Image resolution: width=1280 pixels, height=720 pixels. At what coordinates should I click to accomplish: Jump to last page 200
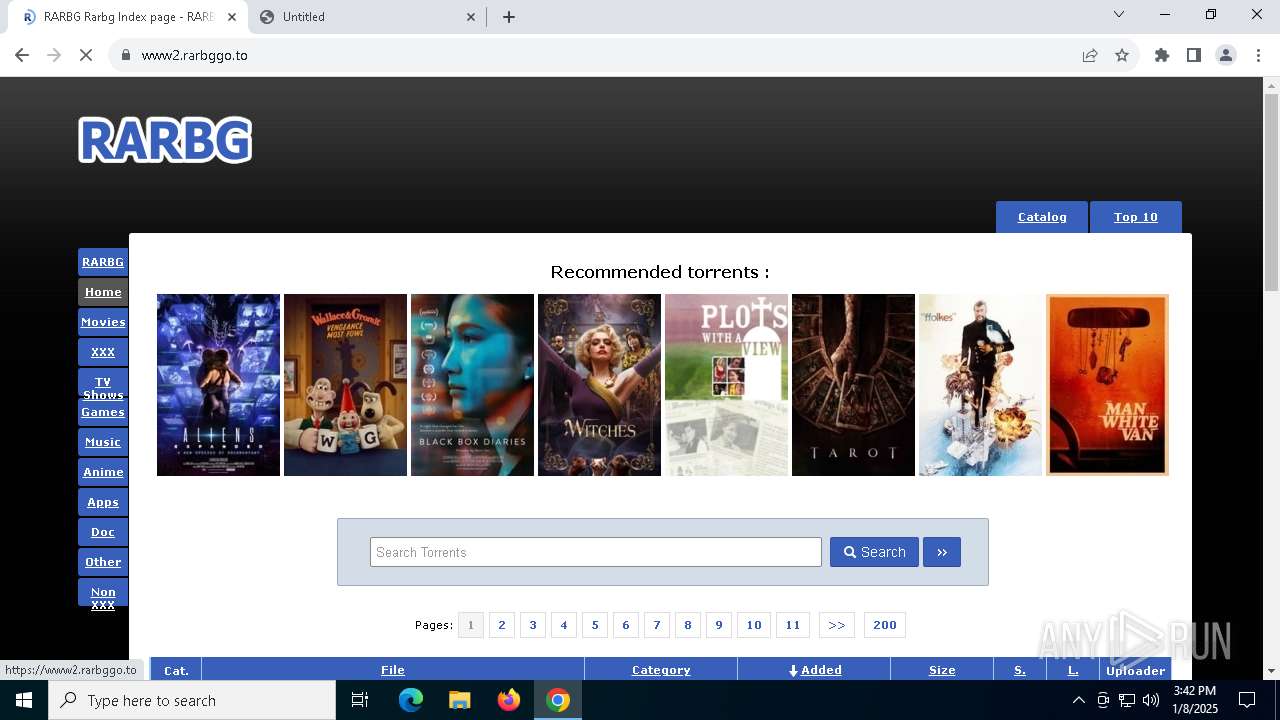pos(885,625)
